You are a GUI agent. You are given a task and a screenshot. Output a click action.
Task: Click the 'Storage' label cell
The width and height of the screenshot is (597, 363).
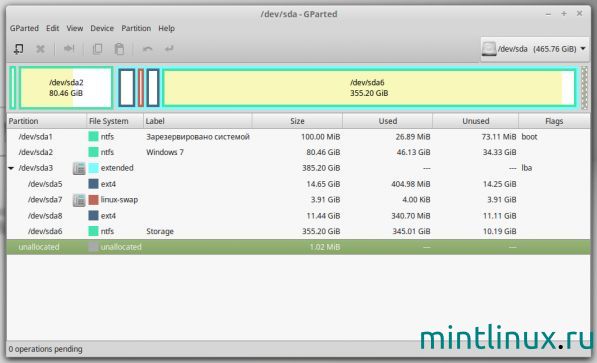(160, 231)
